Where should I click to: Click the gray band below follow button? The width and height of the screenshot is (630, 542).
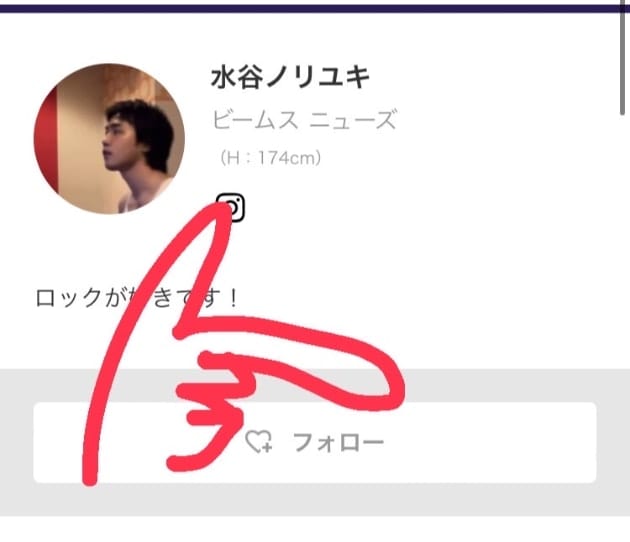point(315,499)
